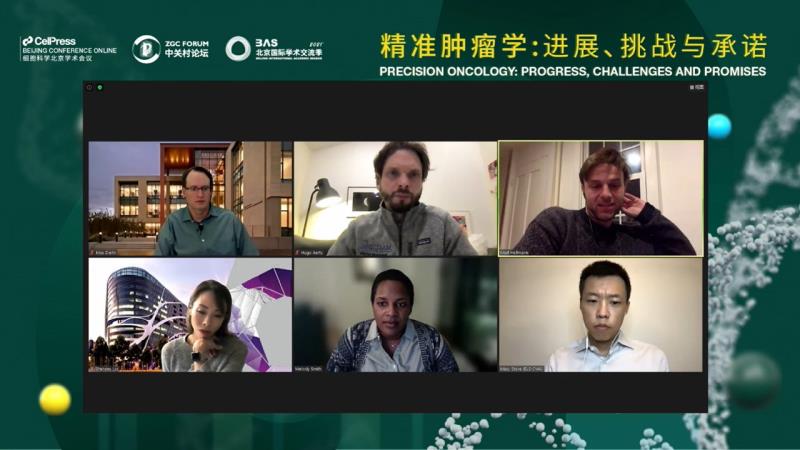This screenshot has height=450, width=800.
Task: Click the BAS green ring logo
Action: pos(238,49)
